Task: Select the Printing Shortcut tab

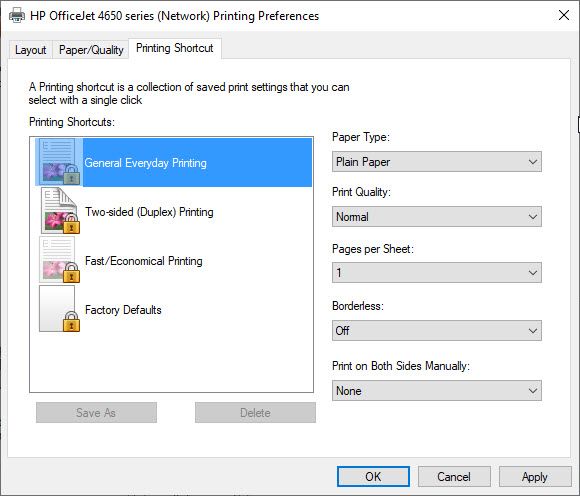Action: (x=175, y=48)
